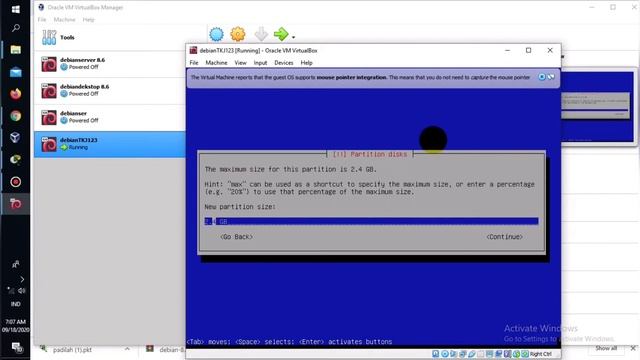This screenshot has width=640, height=360.
Task: Open the Help menu in the VM window
Action: [x=307, y=63]
